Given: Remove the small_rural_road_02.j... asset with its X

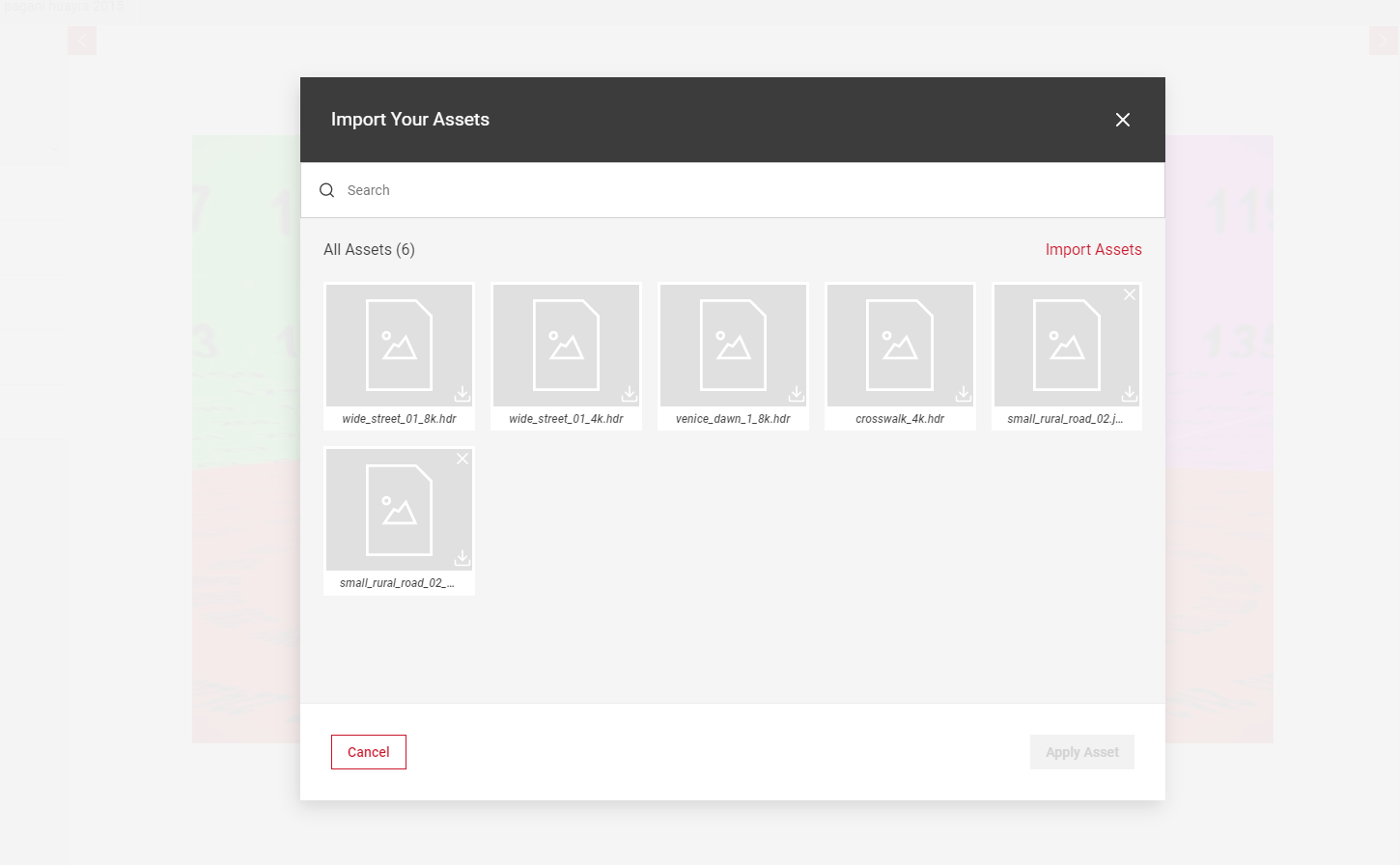Looking at the screenshot, I should (1130, 294).
